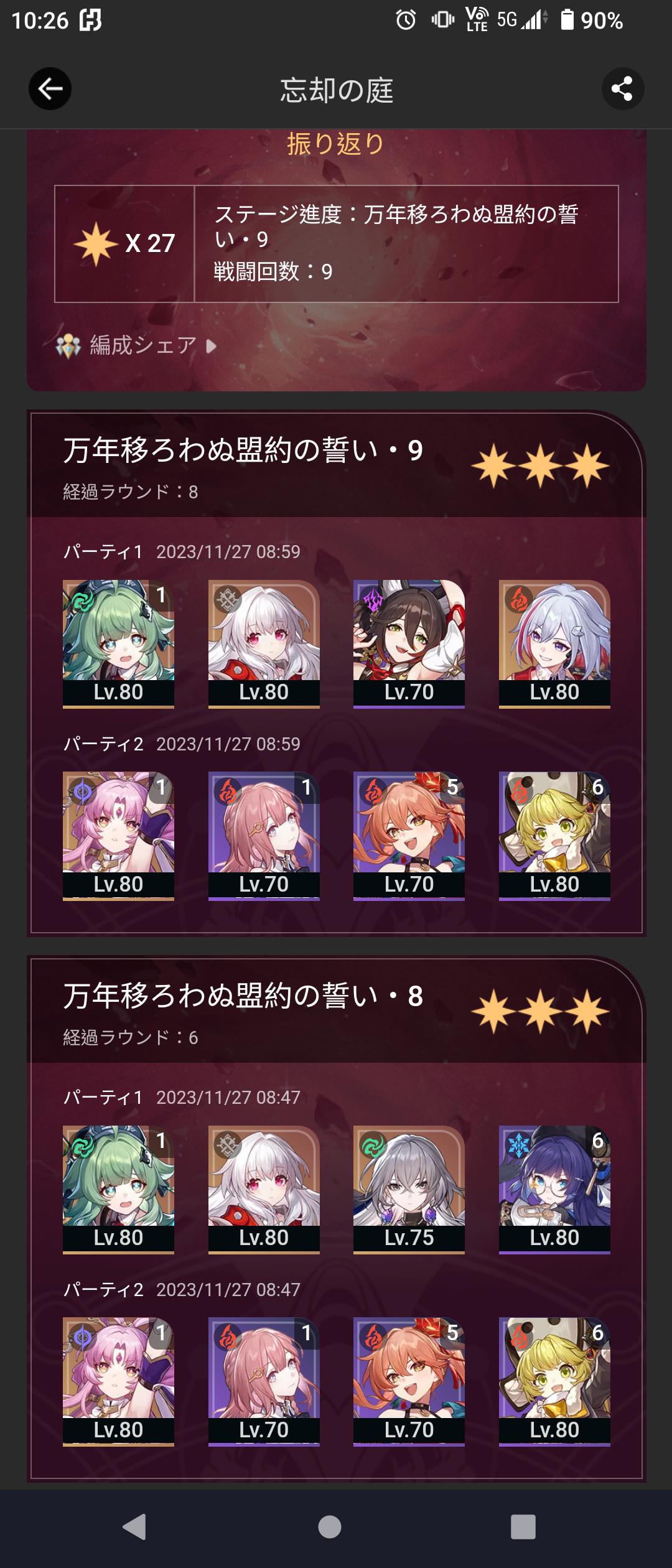Open the share icon at top right
The width and height of the screenshot is (672, 1568).
(x=622, y=89)
